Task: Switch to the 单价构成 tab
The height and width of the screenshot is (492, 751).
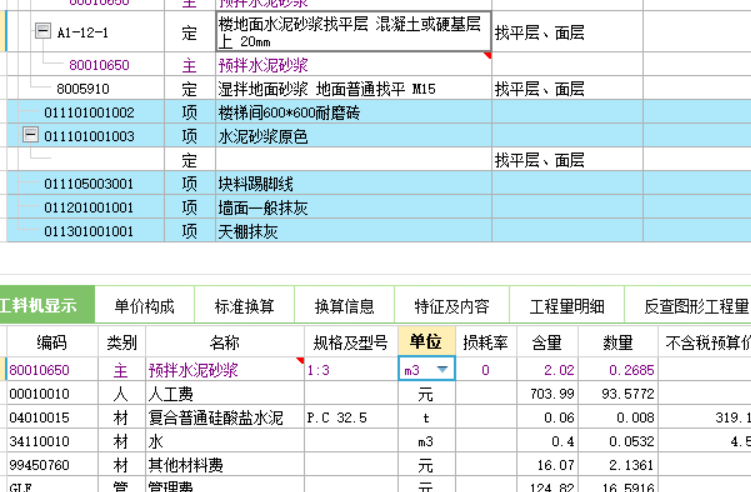Action: (144, 306)
